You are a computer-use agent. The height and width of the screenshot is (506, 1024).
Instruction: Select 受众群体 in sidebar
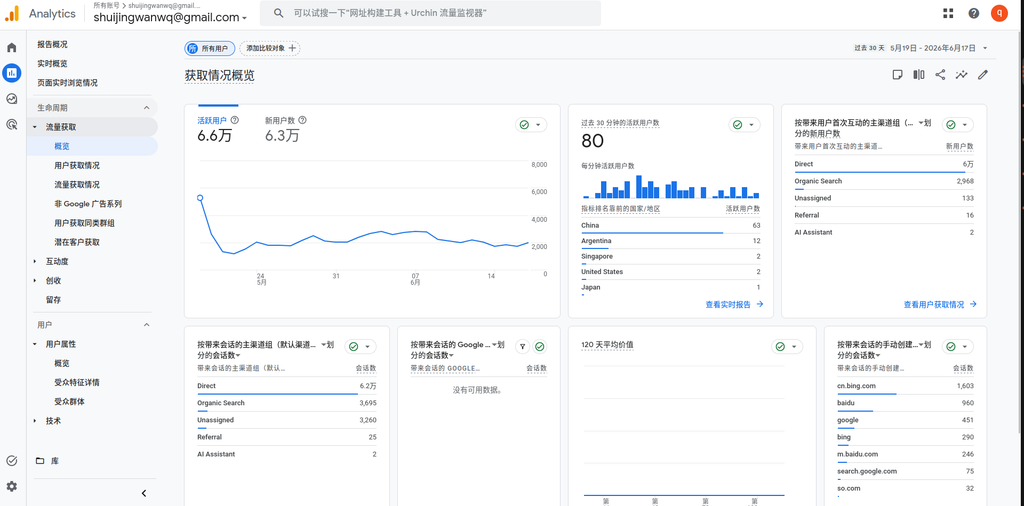click(x=69, y=402)
